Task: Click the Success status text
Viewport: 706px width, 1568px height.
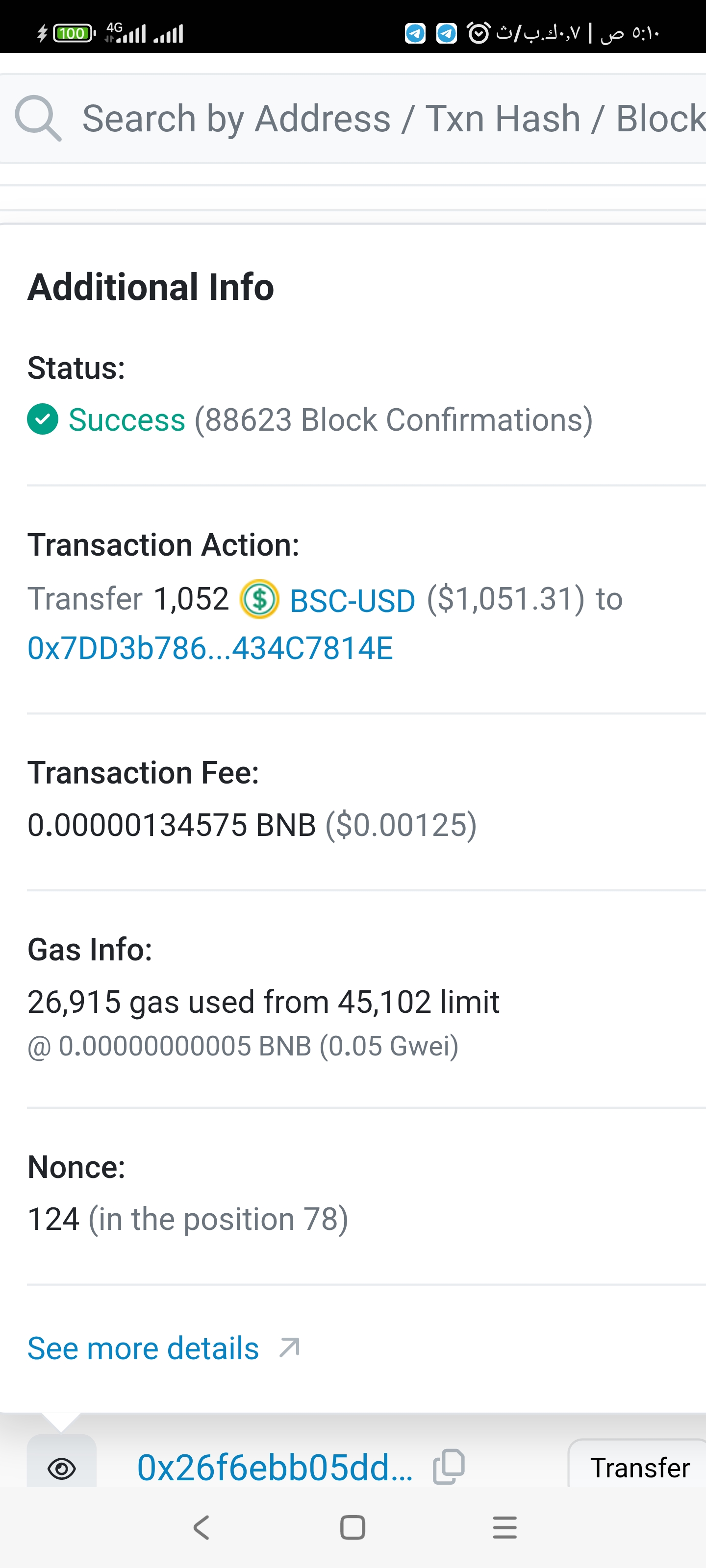Action: click(126, 419)
